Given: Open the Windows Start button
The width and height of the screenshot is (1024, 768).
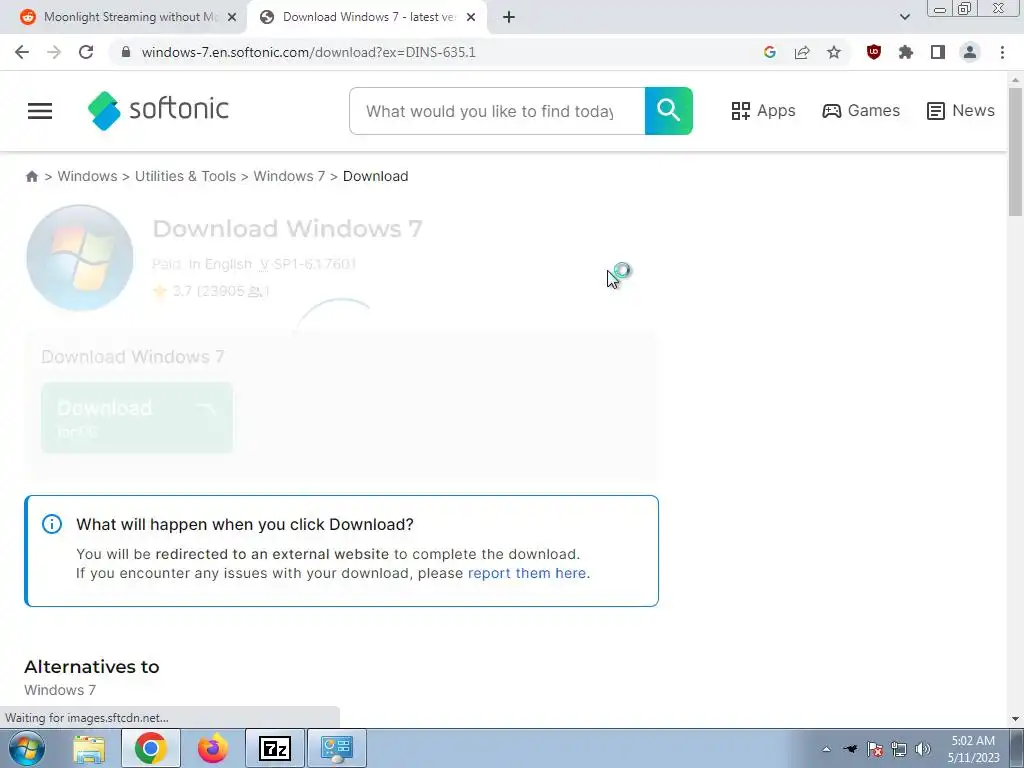Looking at the screenshot, I should [x=27, y=748].
